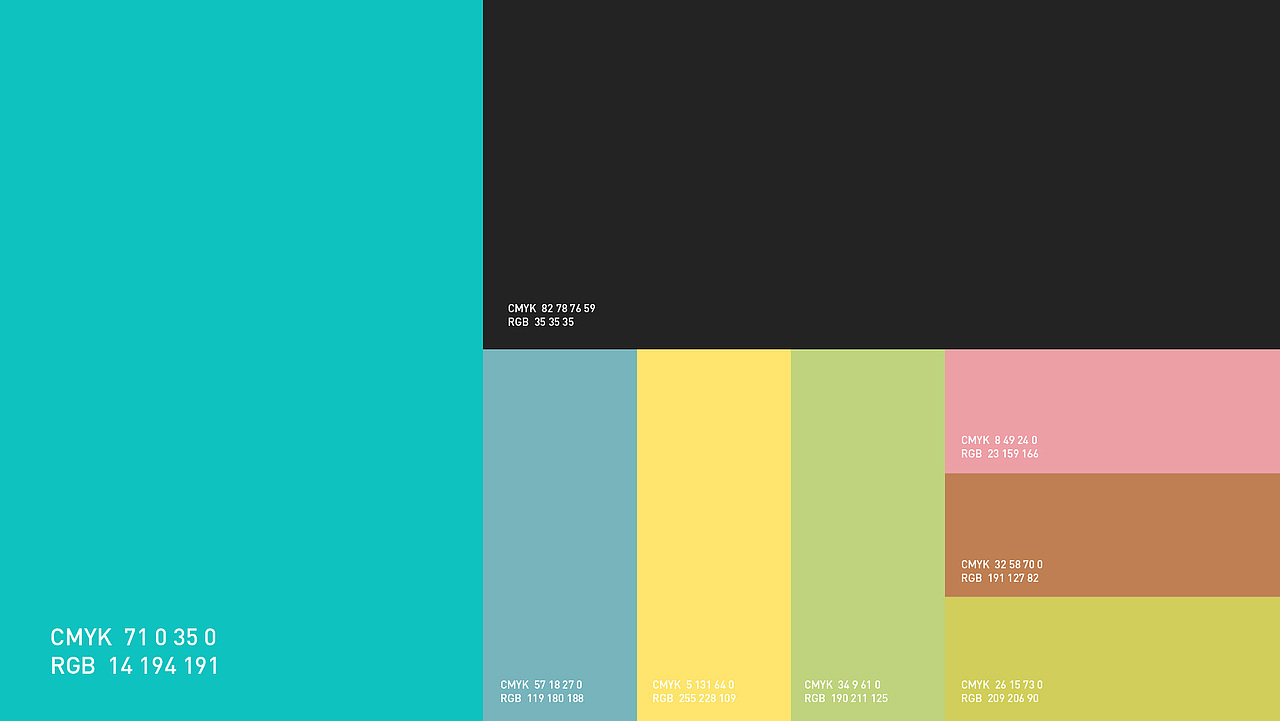Viewport: 1280px width, 721px height.
Task: Select the 'CMYK 82 78 76 59' label
Action: [x=551, y=308]
